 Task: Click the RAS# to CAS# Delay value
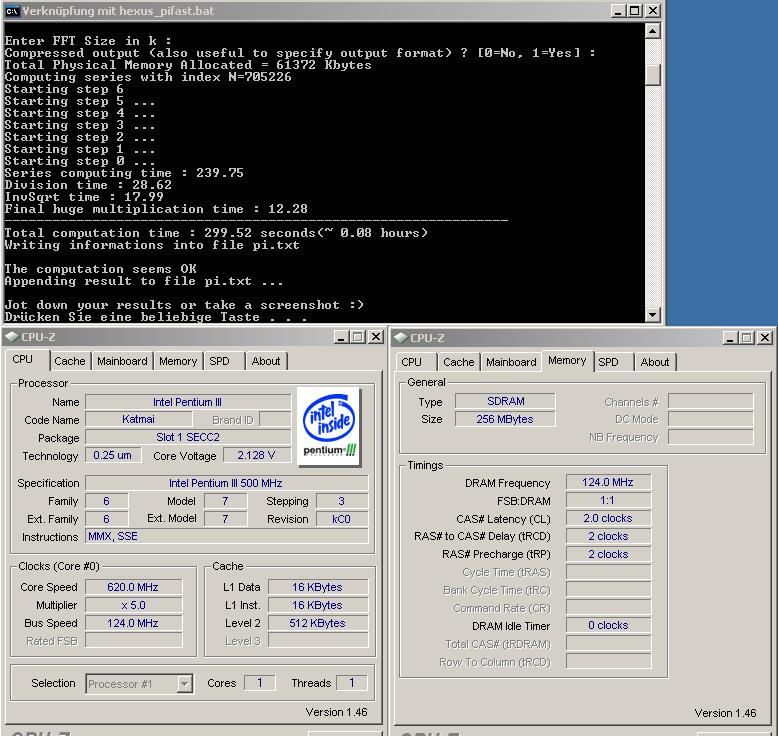pos(608,536)
